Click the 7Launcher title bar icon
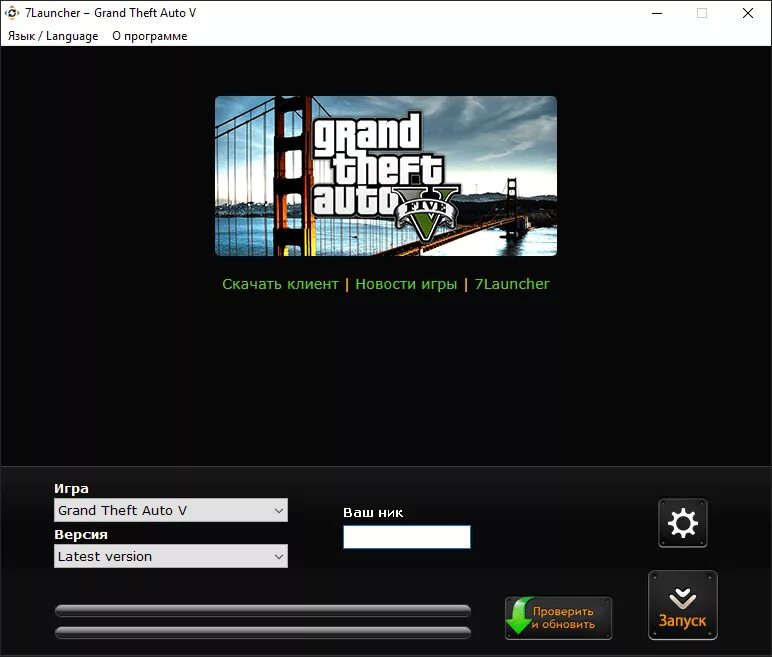 [x=12, y=13]
